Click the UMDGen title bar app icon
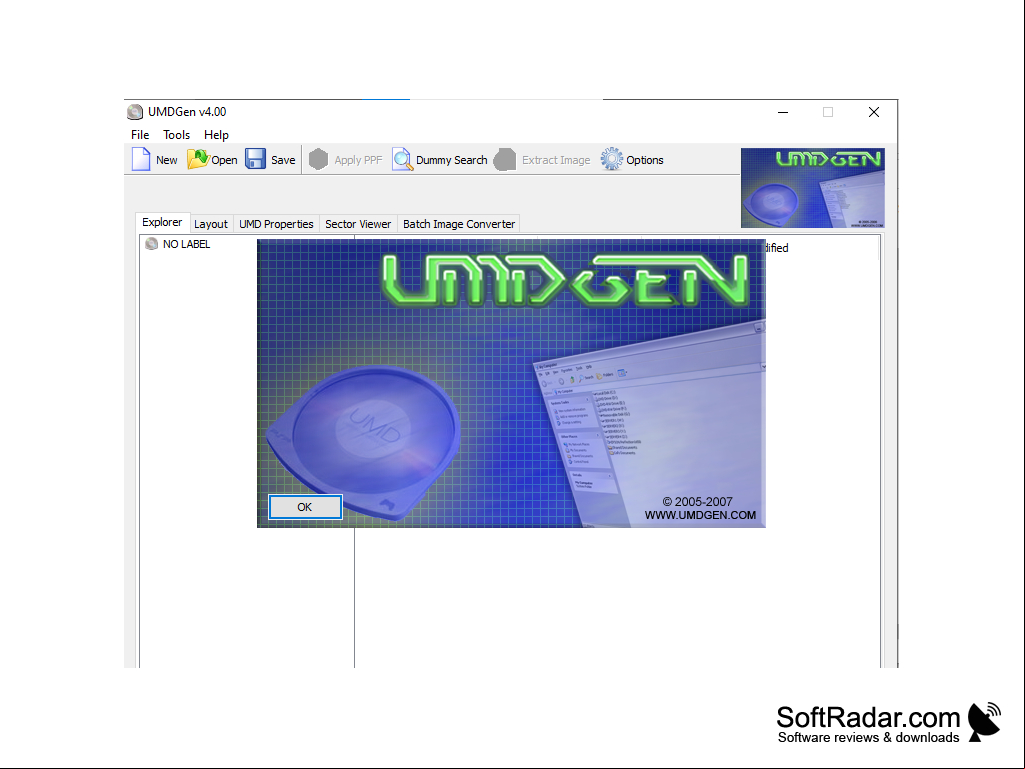The image size is (1025, 769). [135, 112]
